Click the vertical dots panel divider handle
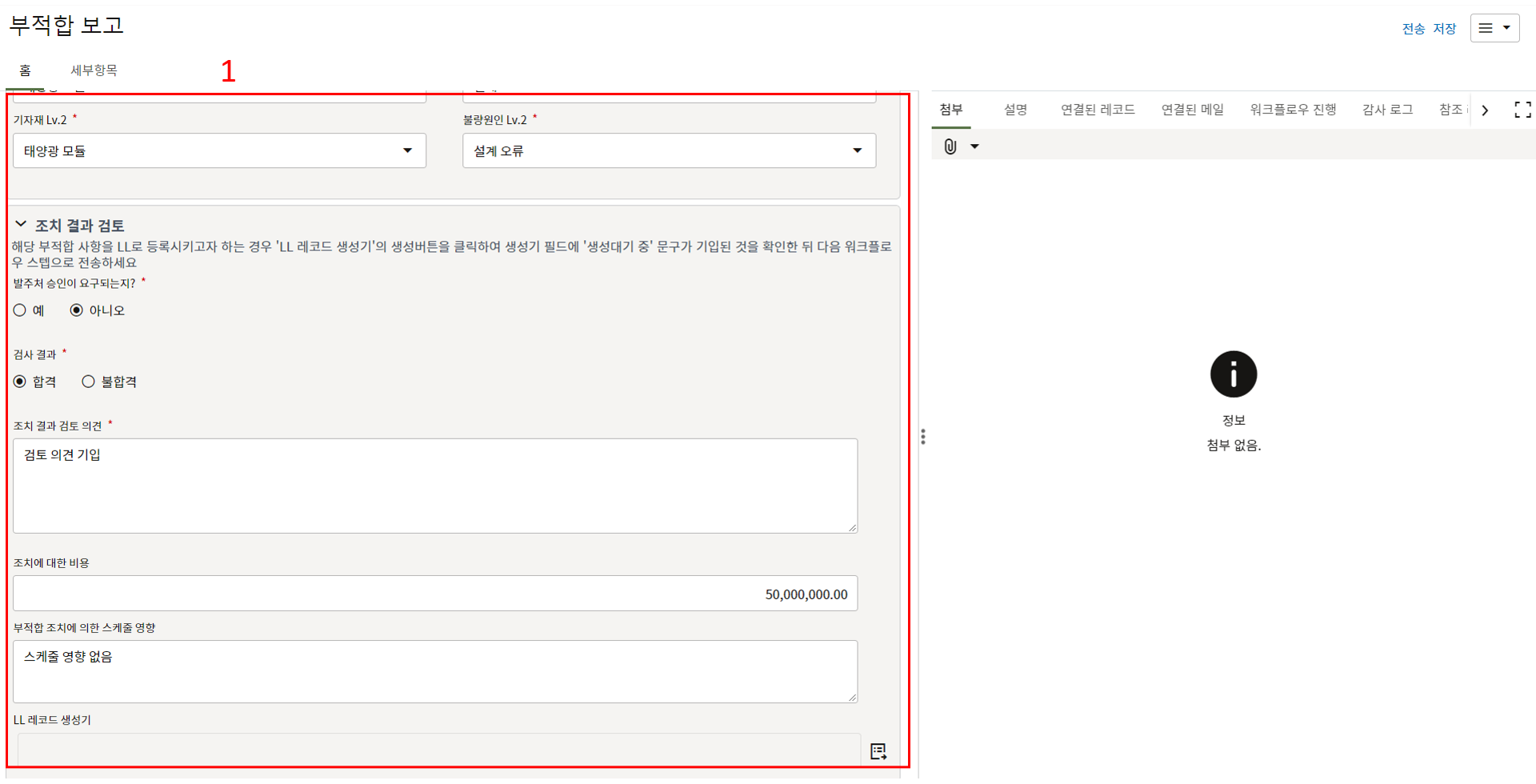Screen dimensions: 1536x784 pos(923,437)
